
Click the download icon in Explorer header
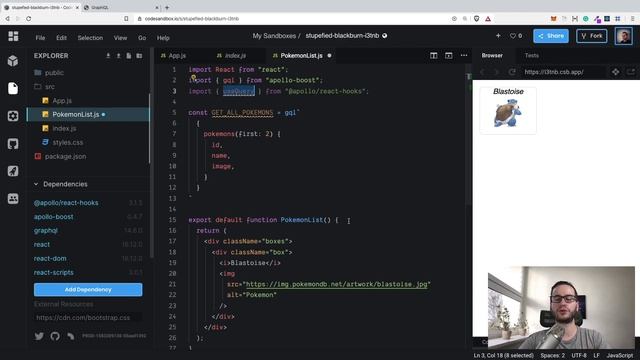(108, 56)
